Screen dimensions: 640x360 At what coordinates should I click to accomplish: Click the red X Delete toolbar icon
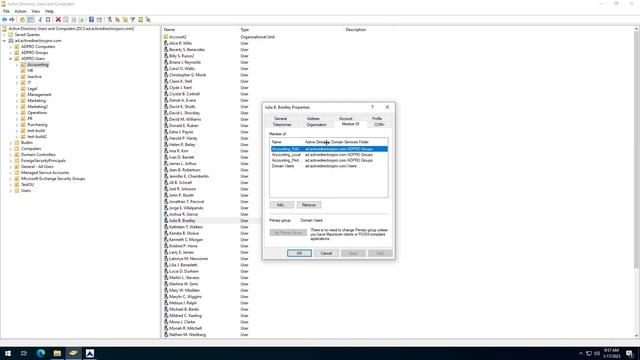pyautogui.click(x=58, y=20)
